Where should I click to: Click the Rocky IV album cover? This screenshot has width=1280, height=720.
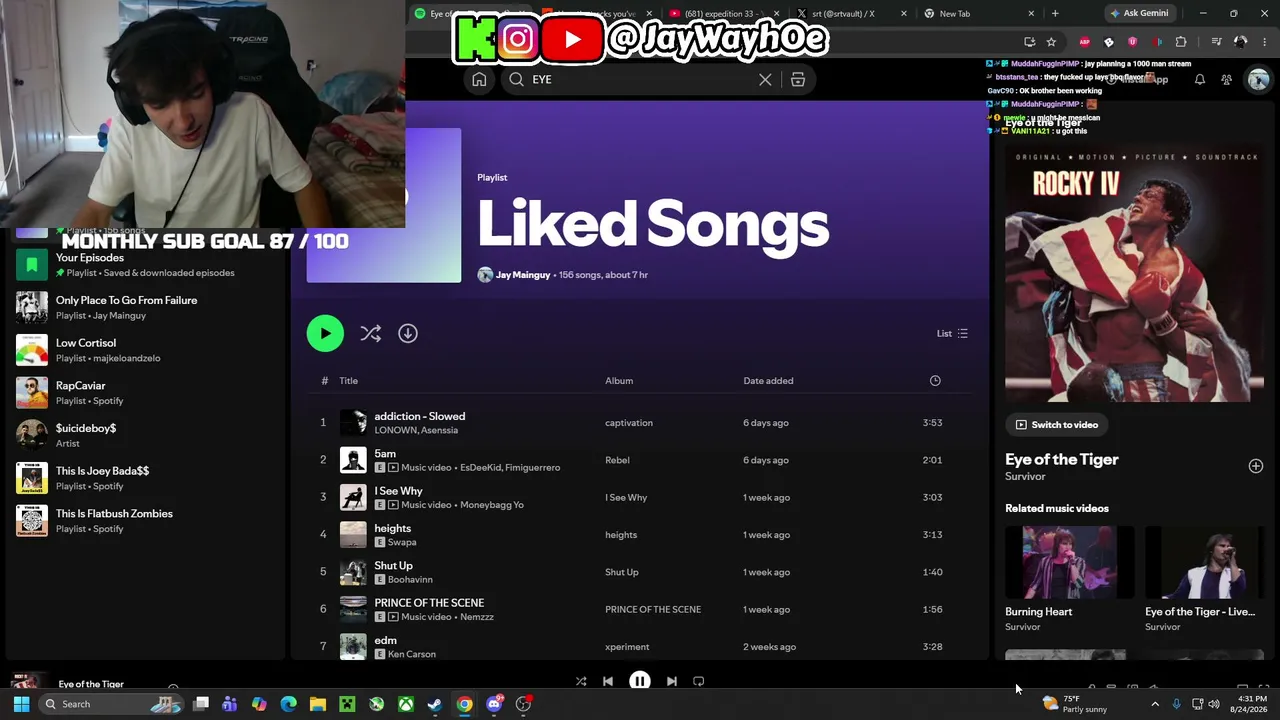pyautogui.click(x=1134, y=274)
